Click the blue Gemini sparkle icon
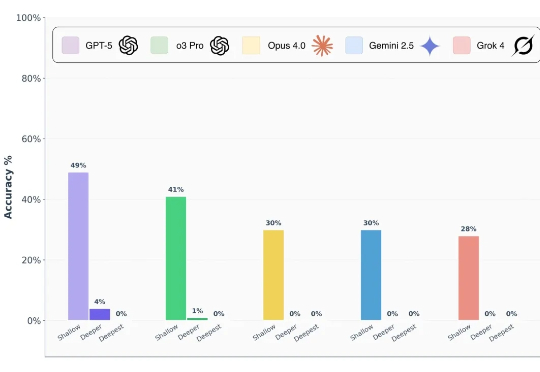This screenshot has height=372, width=540. click(430, 46)
